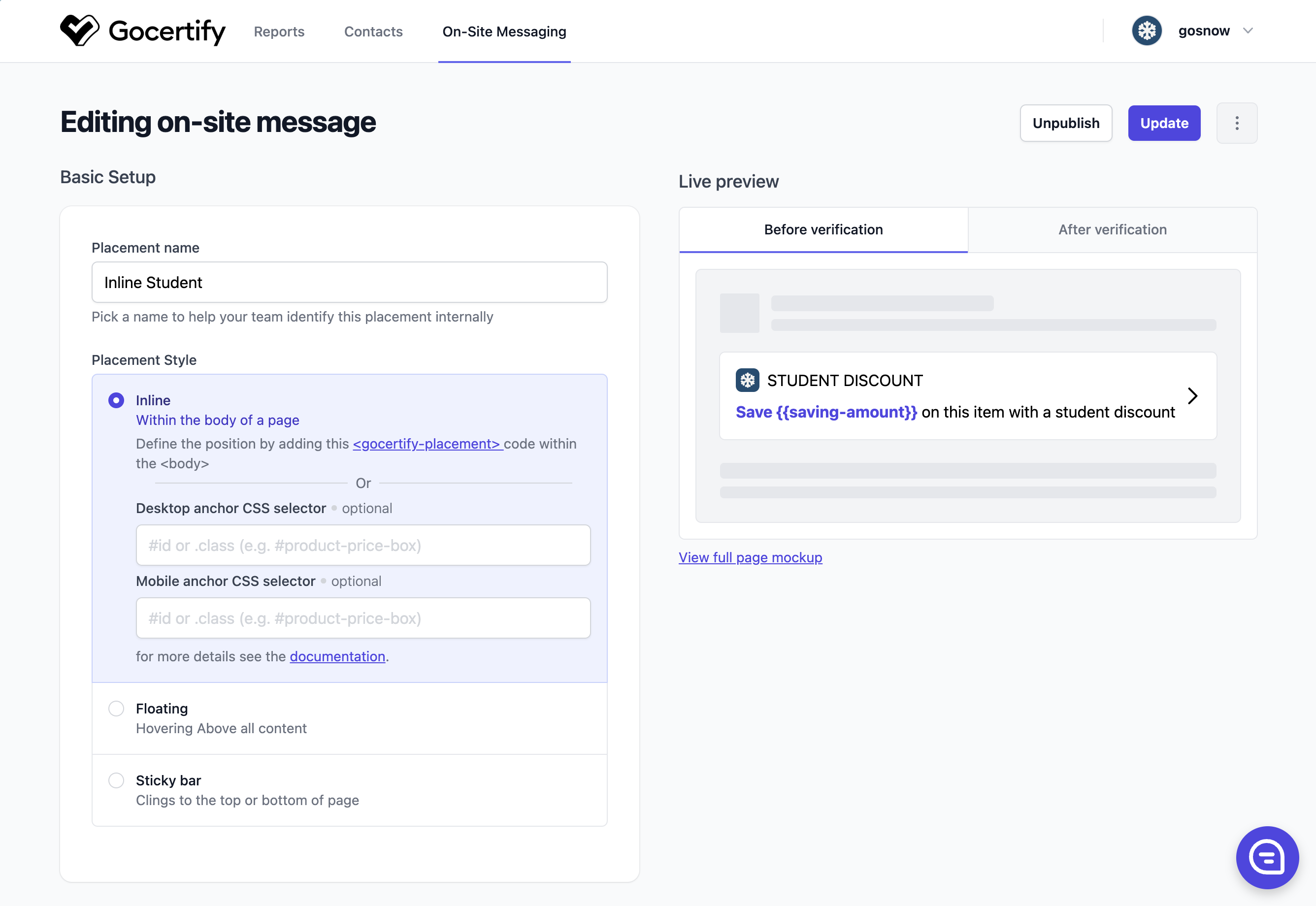Click the Gocertify heart logo
Screen dimensions: 1316x906
79,30
